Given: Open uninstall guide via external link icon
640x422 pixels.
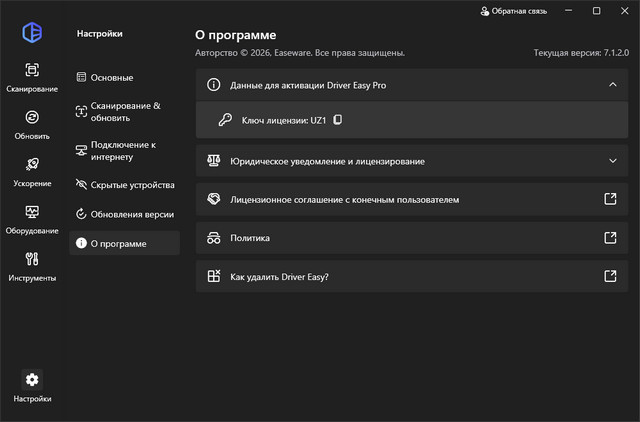Looking at the screenshot, I should coord(610,276).
